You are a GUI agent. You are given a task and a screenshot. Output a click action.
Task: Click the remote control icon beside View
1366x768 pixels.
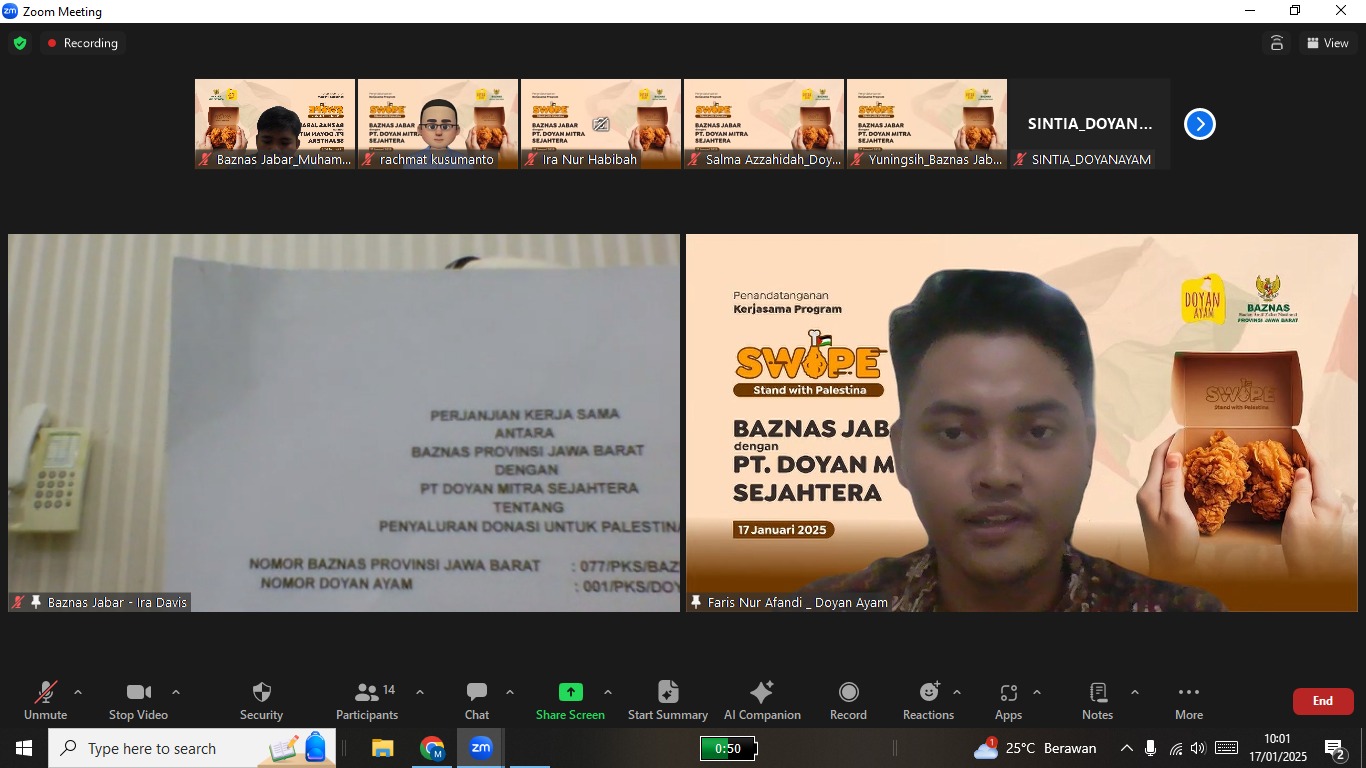tap(1277, 43)
